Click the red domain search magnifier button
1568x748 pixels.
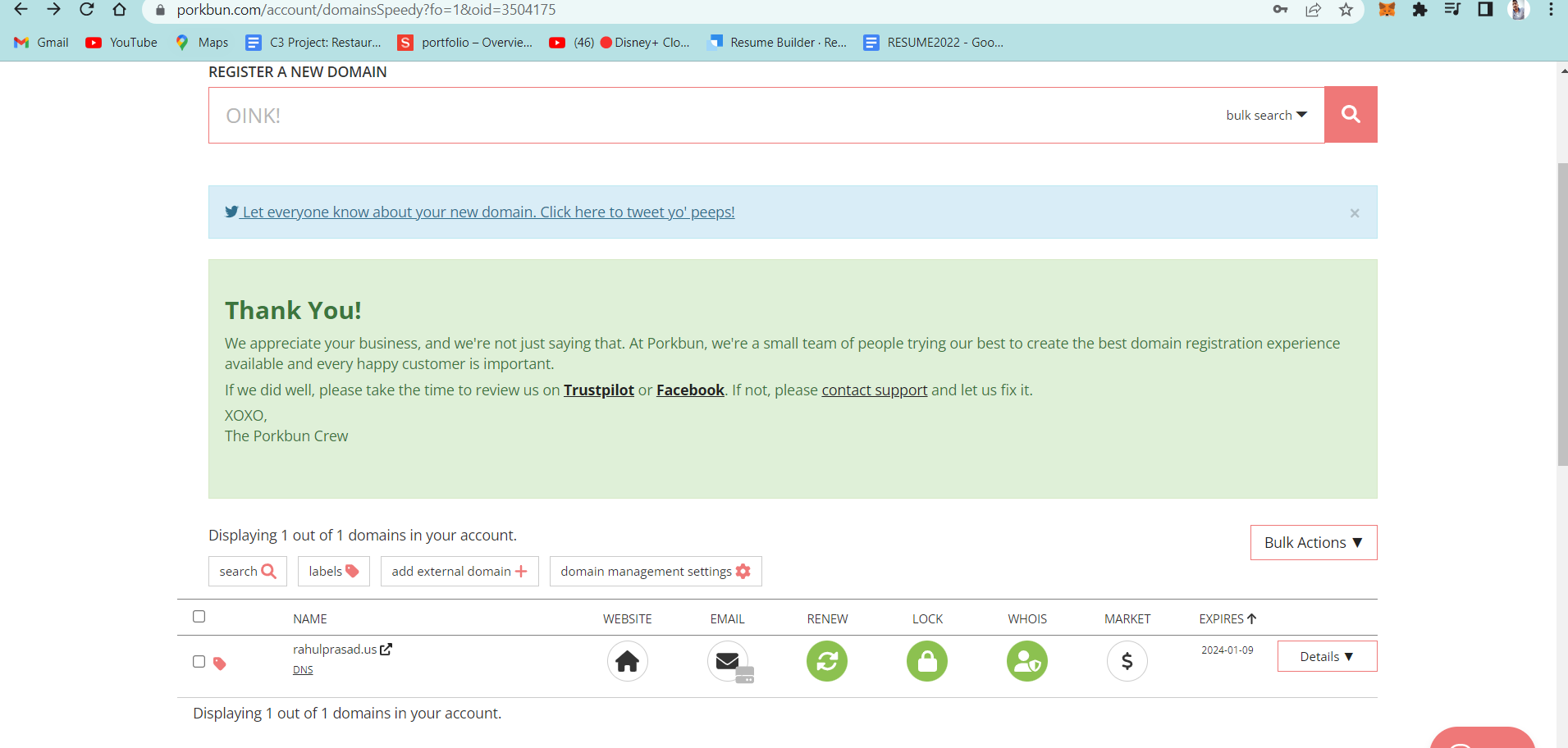click(1351, 115)
